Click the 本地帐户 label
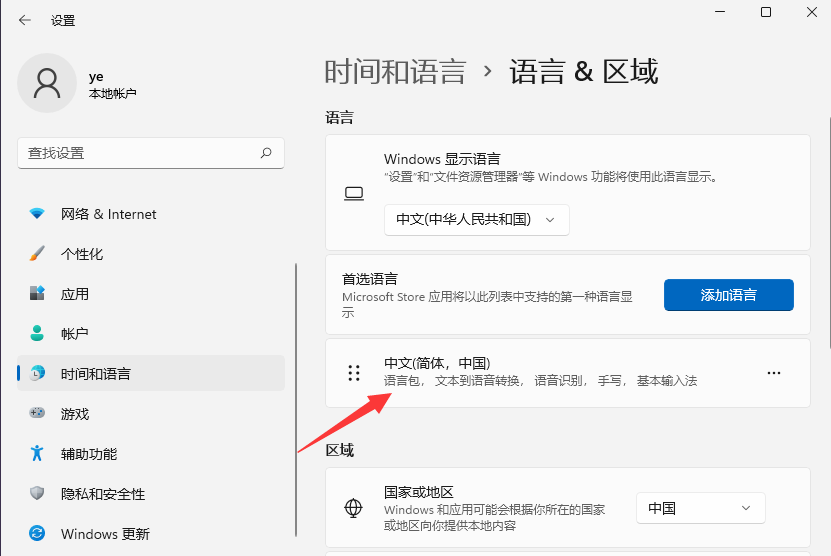 [x=112, y=93]
